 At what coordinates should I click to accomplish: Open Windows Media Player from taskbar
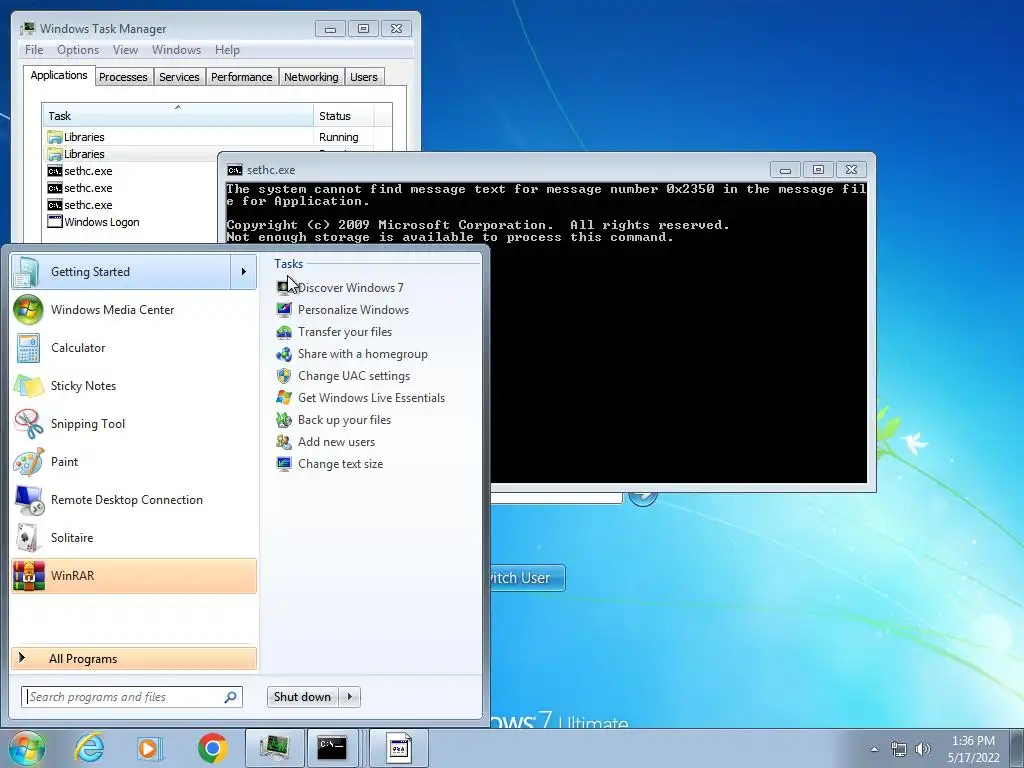pos(150,748)
